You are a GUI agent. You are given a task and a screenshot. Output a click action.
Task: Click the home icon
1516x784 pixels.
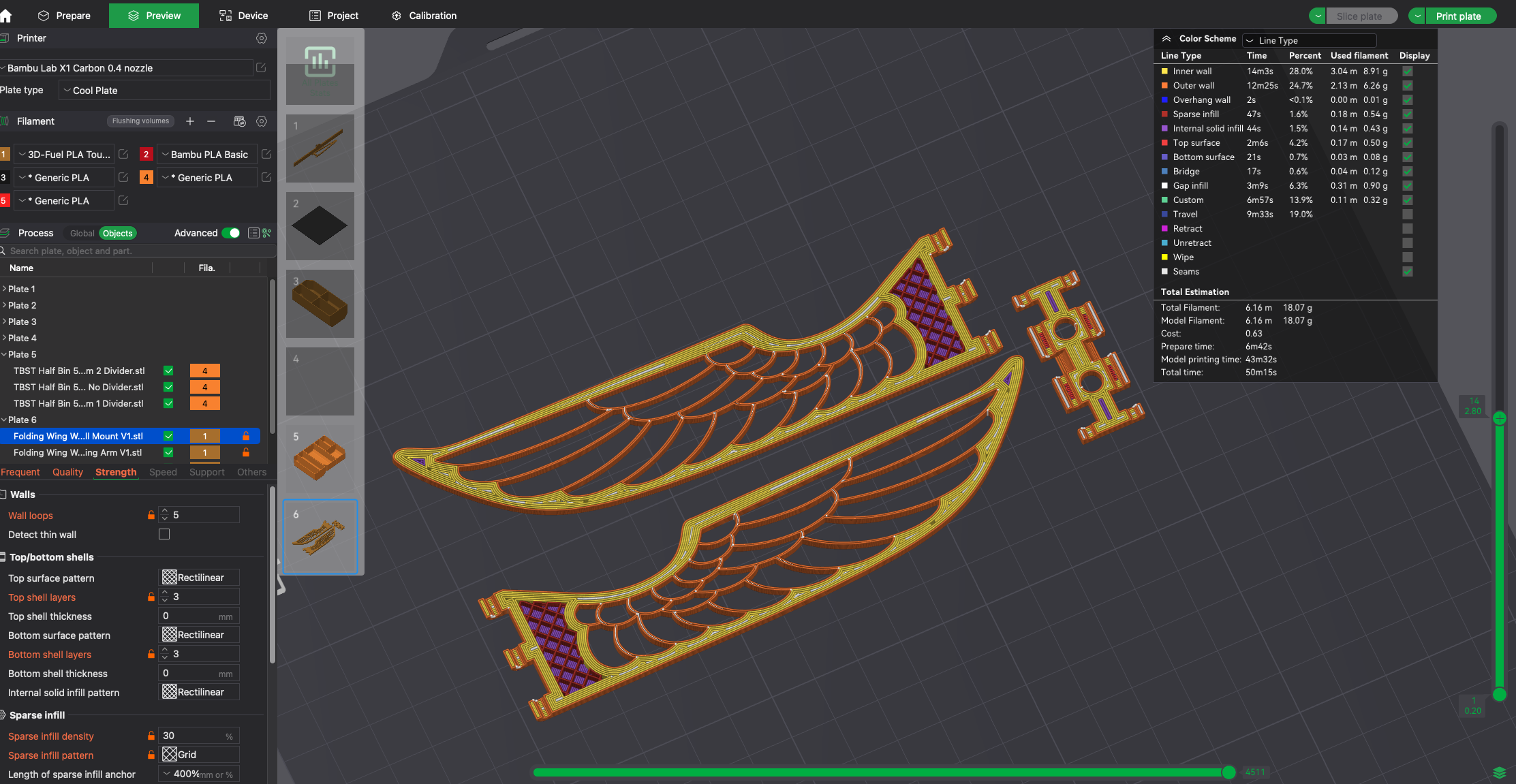click(x=6, y=15)
